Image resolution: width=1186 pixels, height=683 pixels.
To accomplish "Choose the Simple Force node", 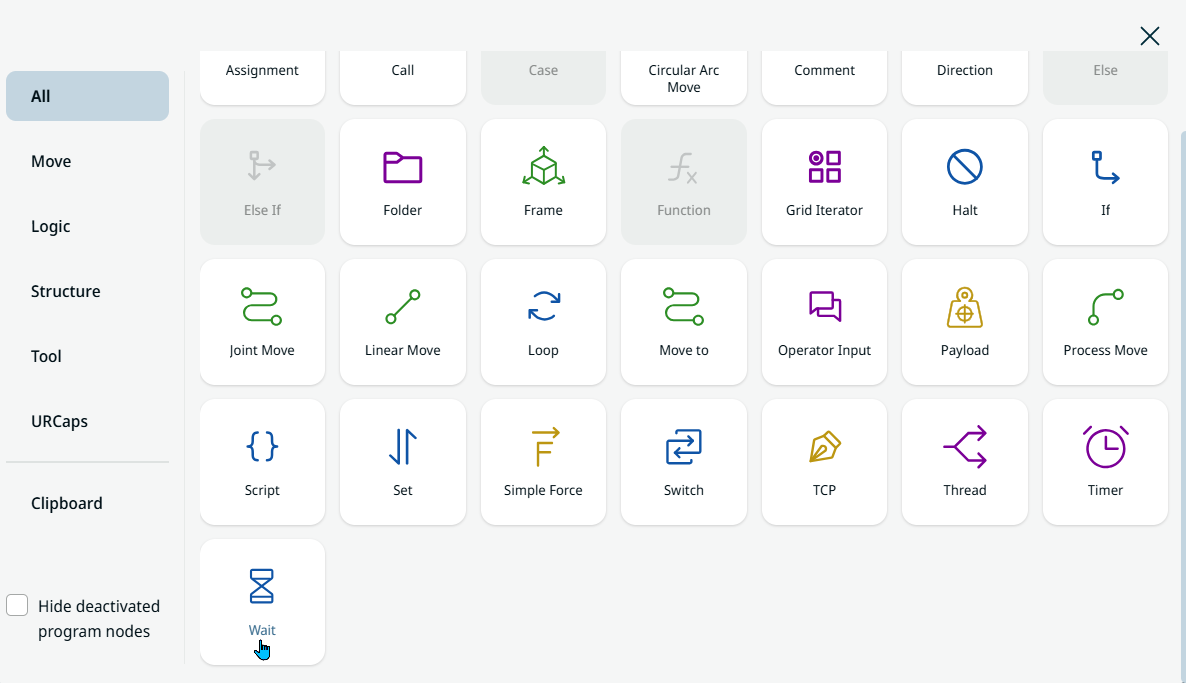I will tap(543, 462).
